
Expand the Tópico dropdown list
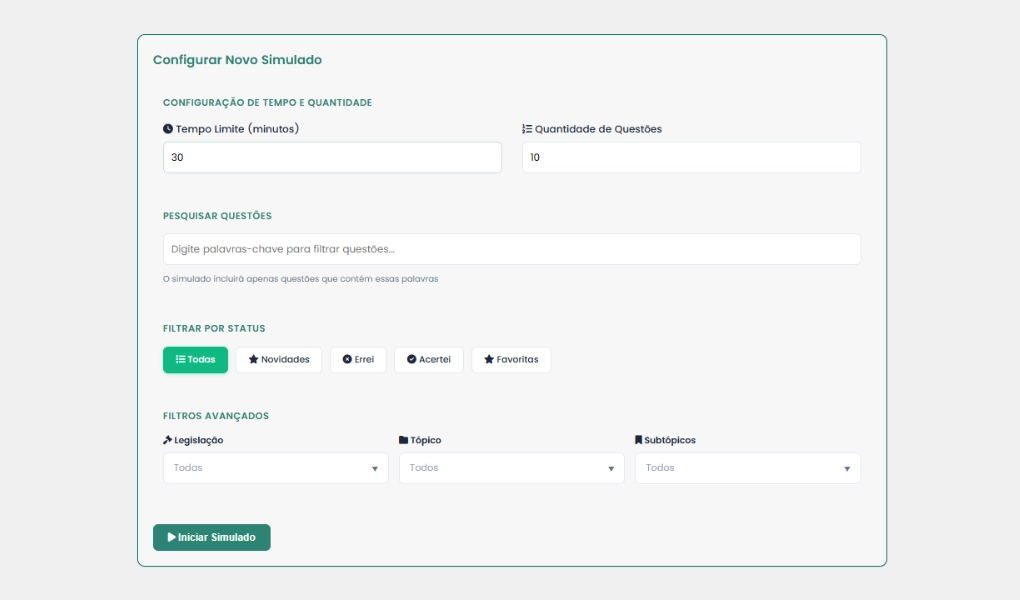(511, 468)
